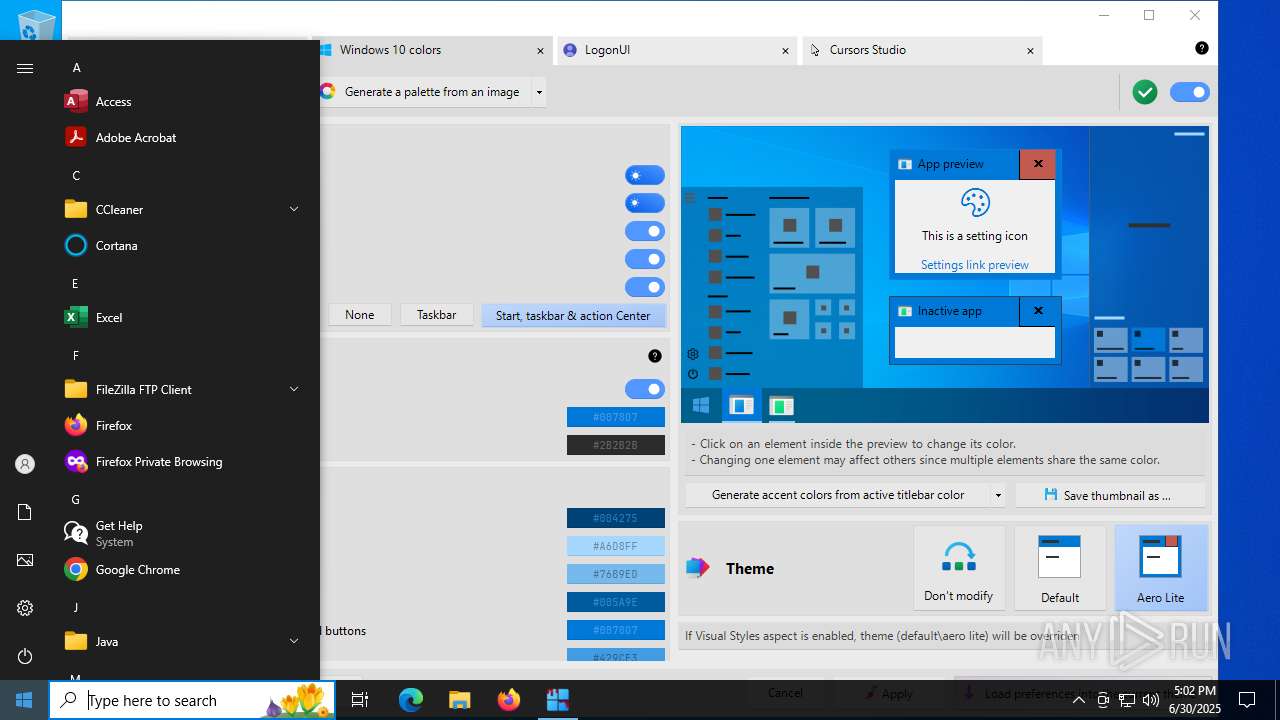Show hidden system tray icons

pyautogui.click(x=1078, y=700)
